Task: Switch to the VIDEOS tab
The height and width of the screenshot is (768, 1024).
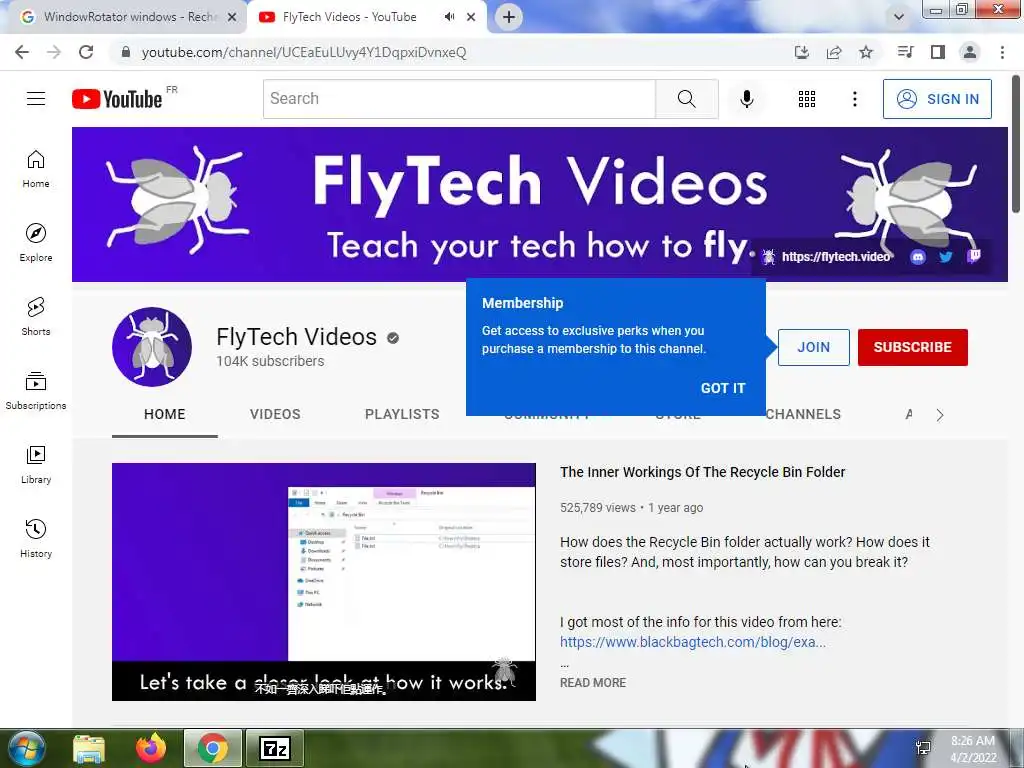Action: click(275, 414)
